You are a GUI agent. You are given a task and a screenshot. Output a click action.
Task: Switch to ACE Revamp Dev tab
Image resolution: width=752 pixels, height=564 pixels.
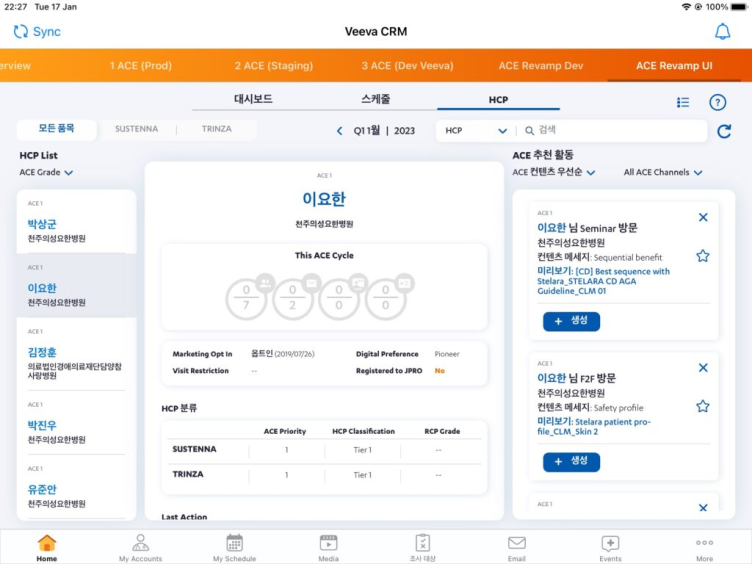[x=541, y=66]
